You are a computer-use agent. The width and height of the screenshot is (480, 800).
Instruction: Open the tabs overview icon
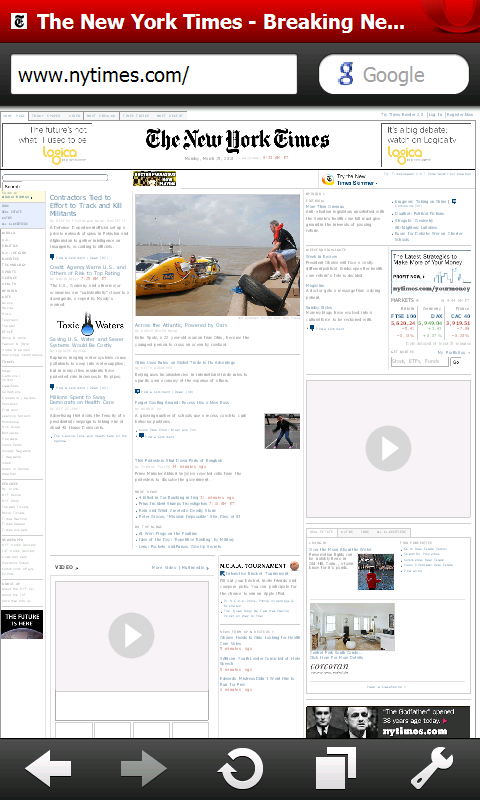pos(336,768)
